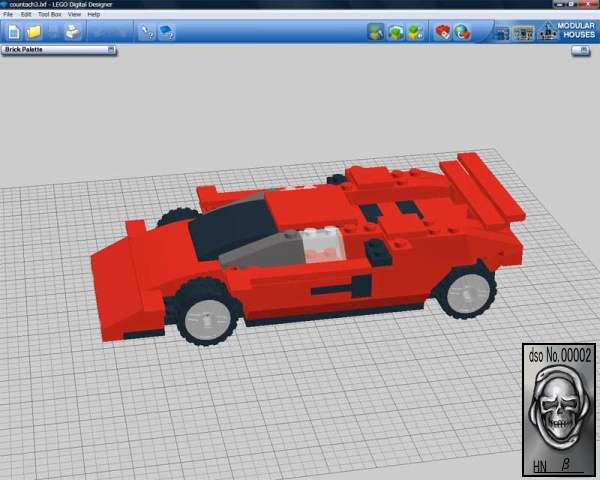Open Building Guide mode
This screenshot has height=480, width=600.
click(x=416, y=32)
